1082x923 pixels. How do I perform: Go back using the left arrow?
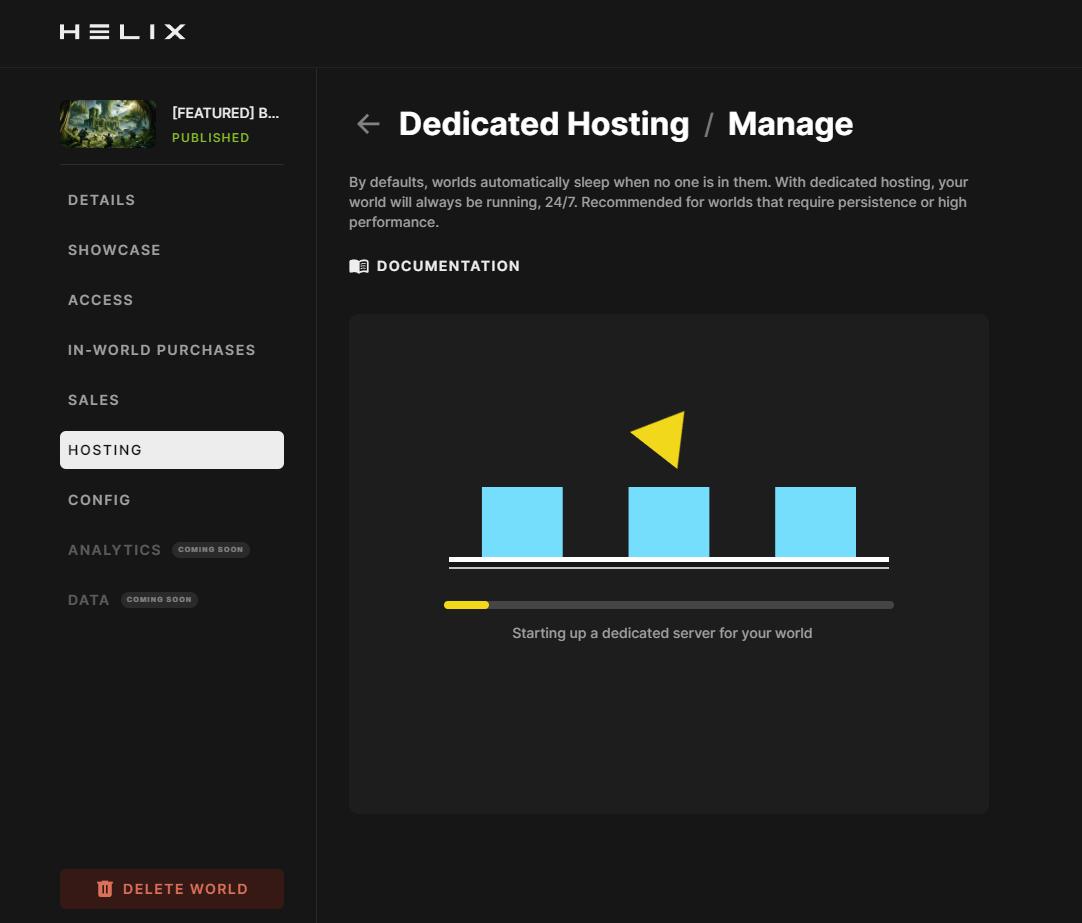(x=369, y=124)
